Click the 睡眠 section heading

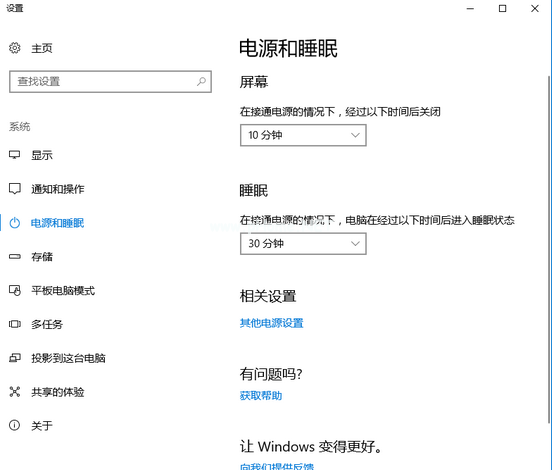(254, 190)
